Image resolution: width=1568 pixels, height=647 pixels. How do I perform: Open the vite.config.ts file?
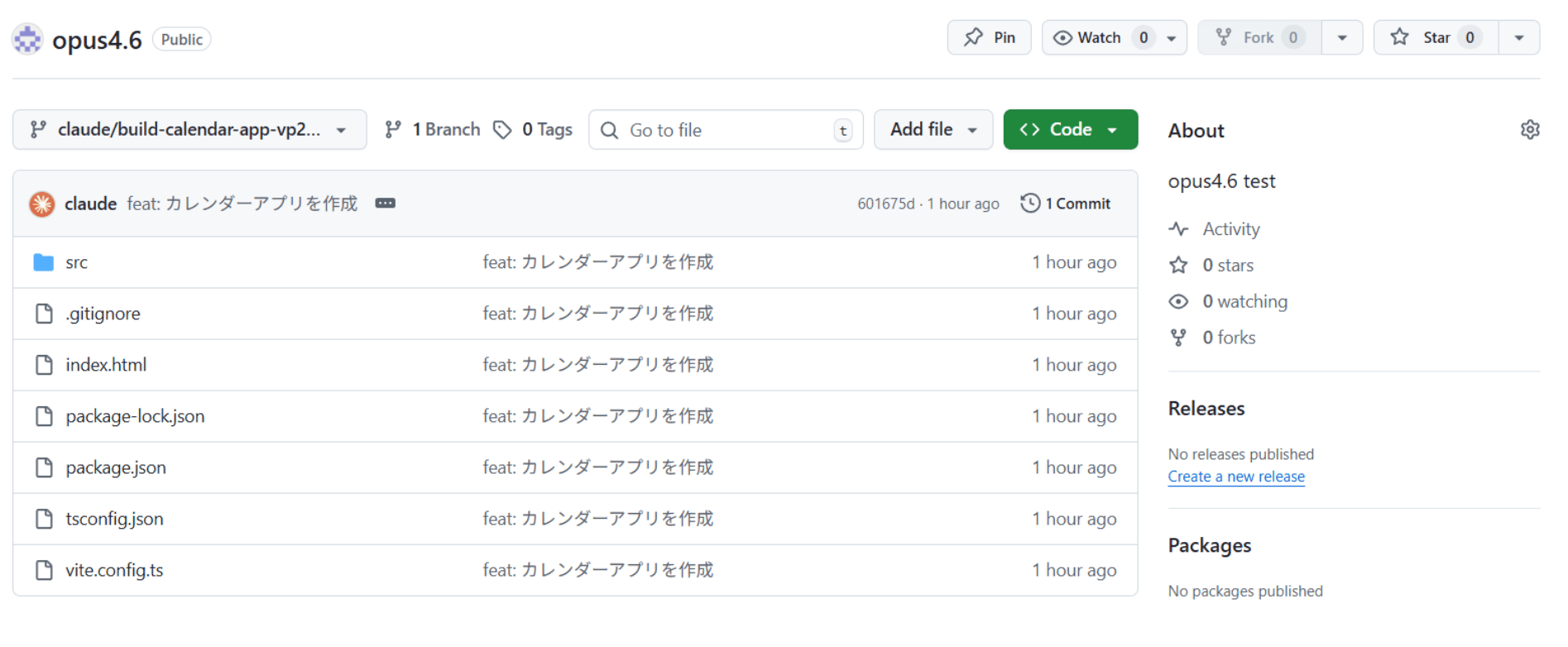click(x=114, y=570)
